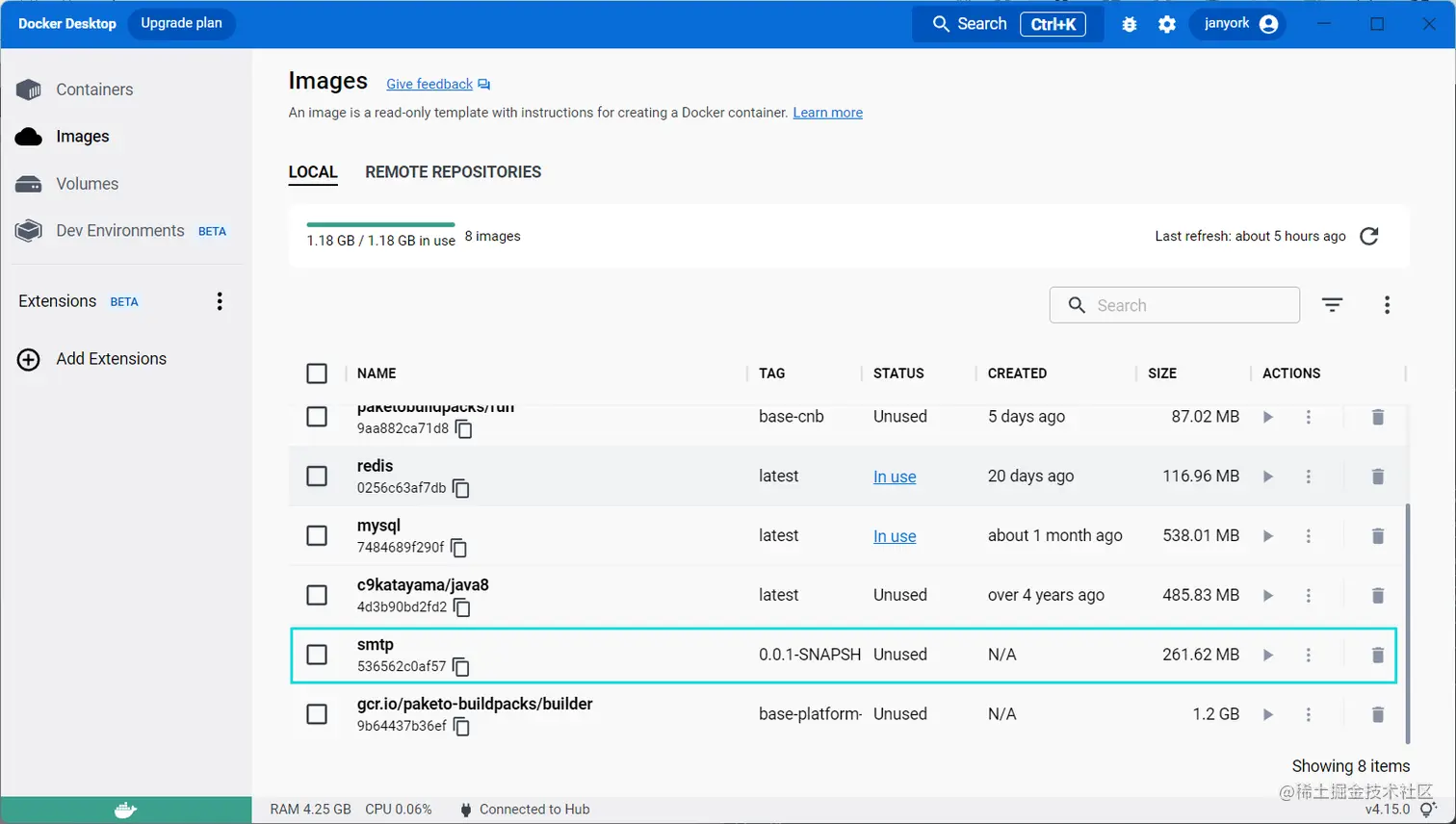
Task: Open more actions for gcr.io builder image
Action: click(x=1309, y=715)
